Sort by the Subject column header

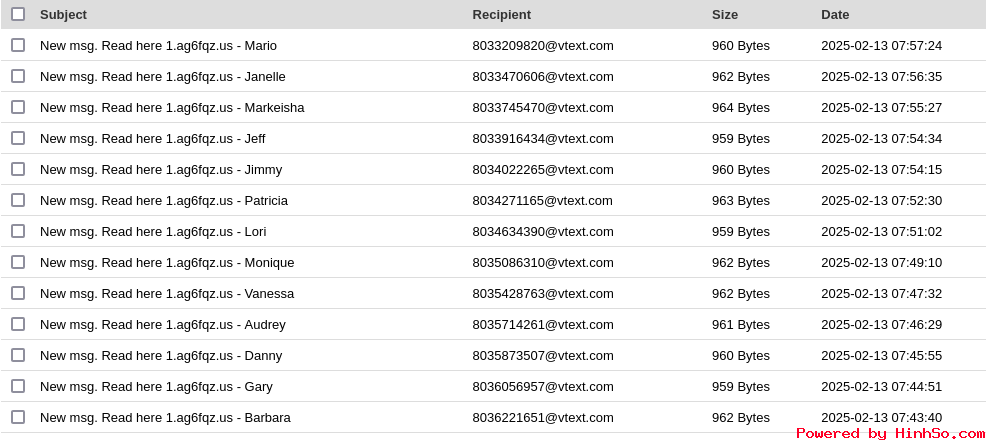point(63,14)
